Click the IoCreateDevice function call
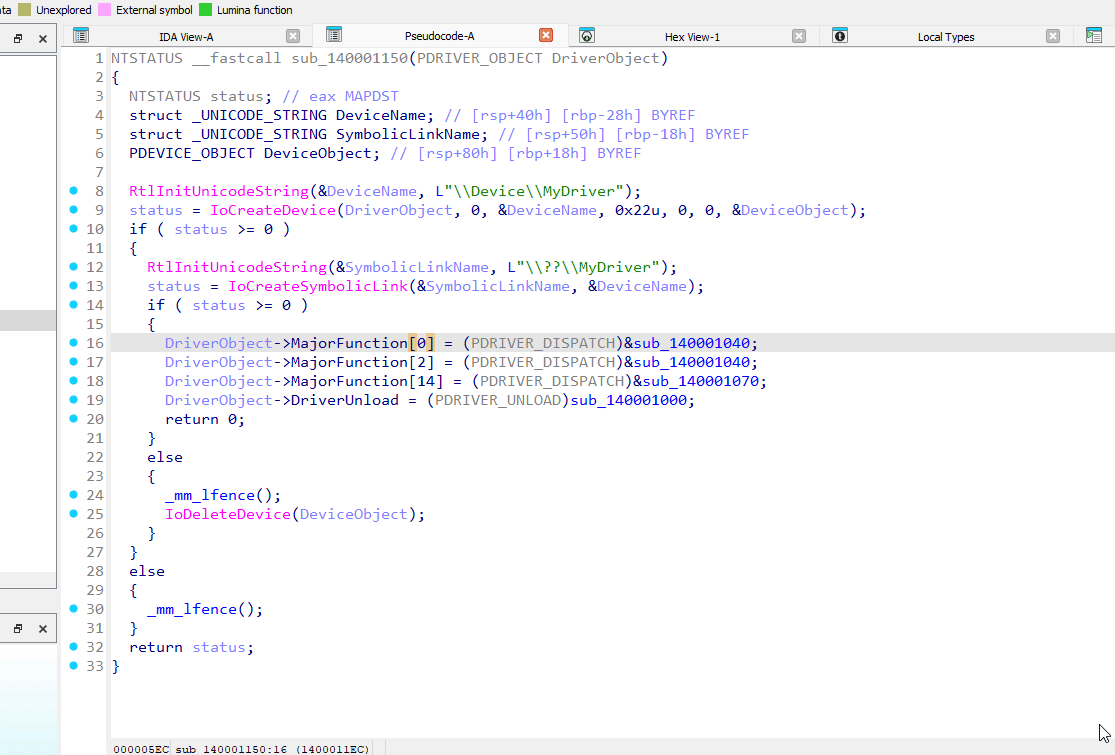 pyautogui.click(x=273, y=210)
